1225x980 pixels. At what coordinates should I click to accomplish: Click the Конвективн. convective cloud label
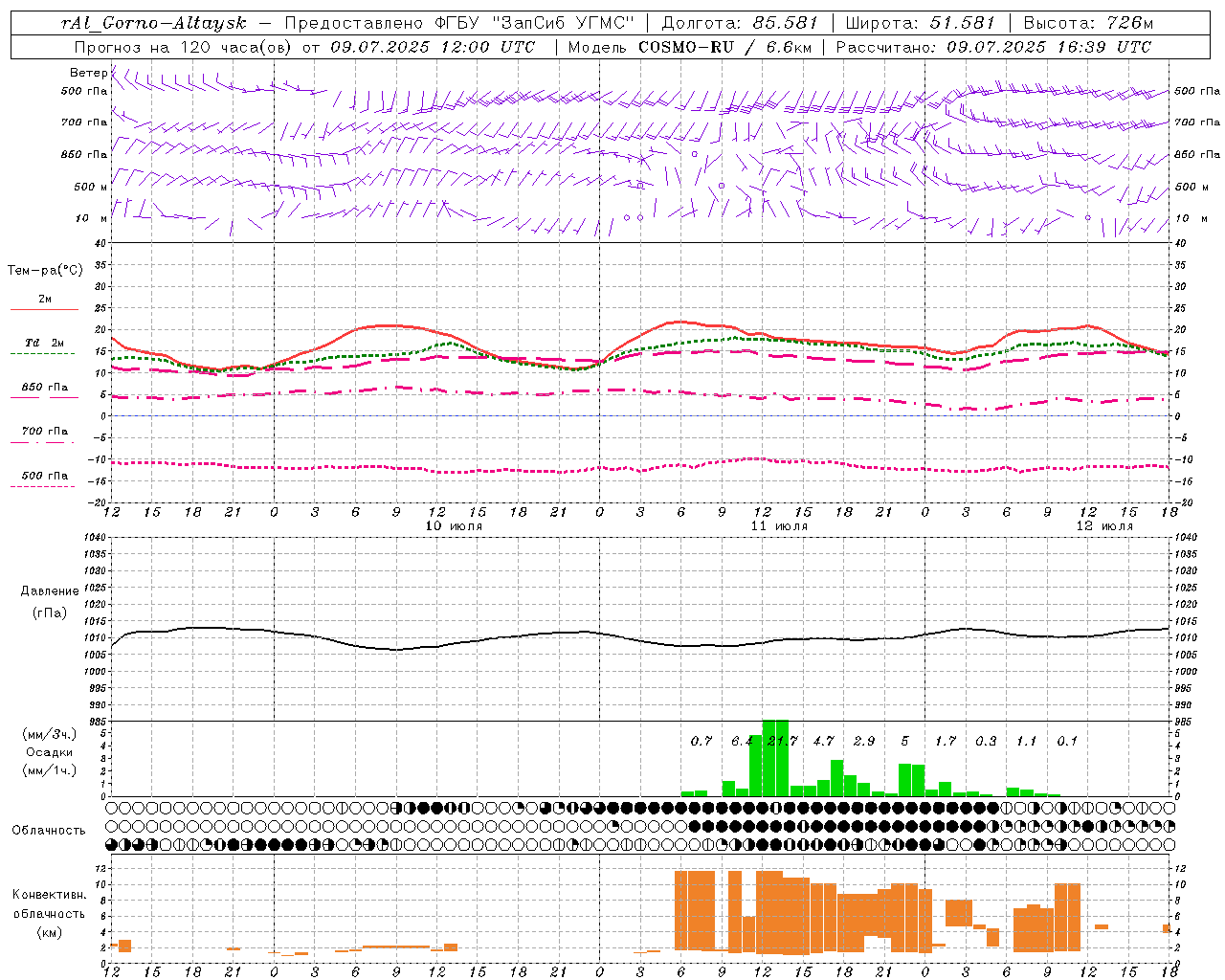pyautogui.click(x=49, y=895)
